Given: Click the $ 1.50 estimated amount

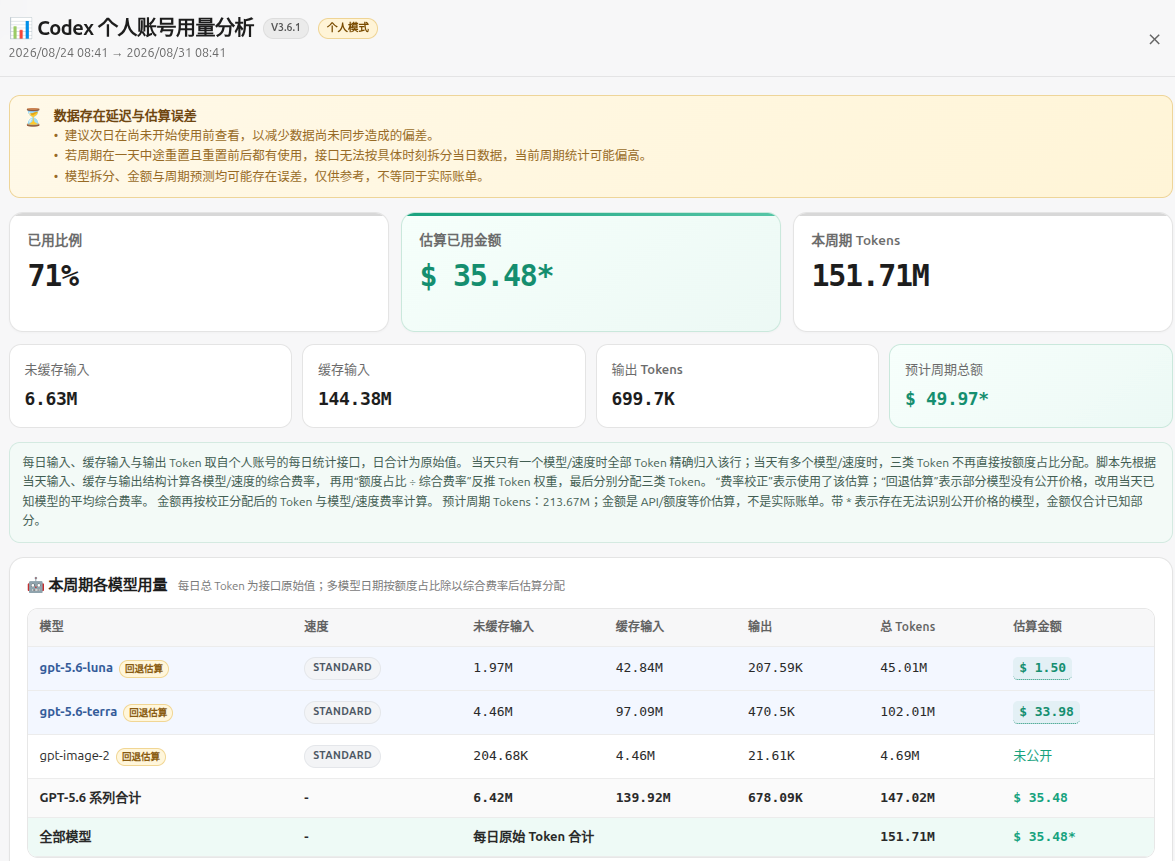Looking at the screenshot, I should click(x=1042, y=668).
